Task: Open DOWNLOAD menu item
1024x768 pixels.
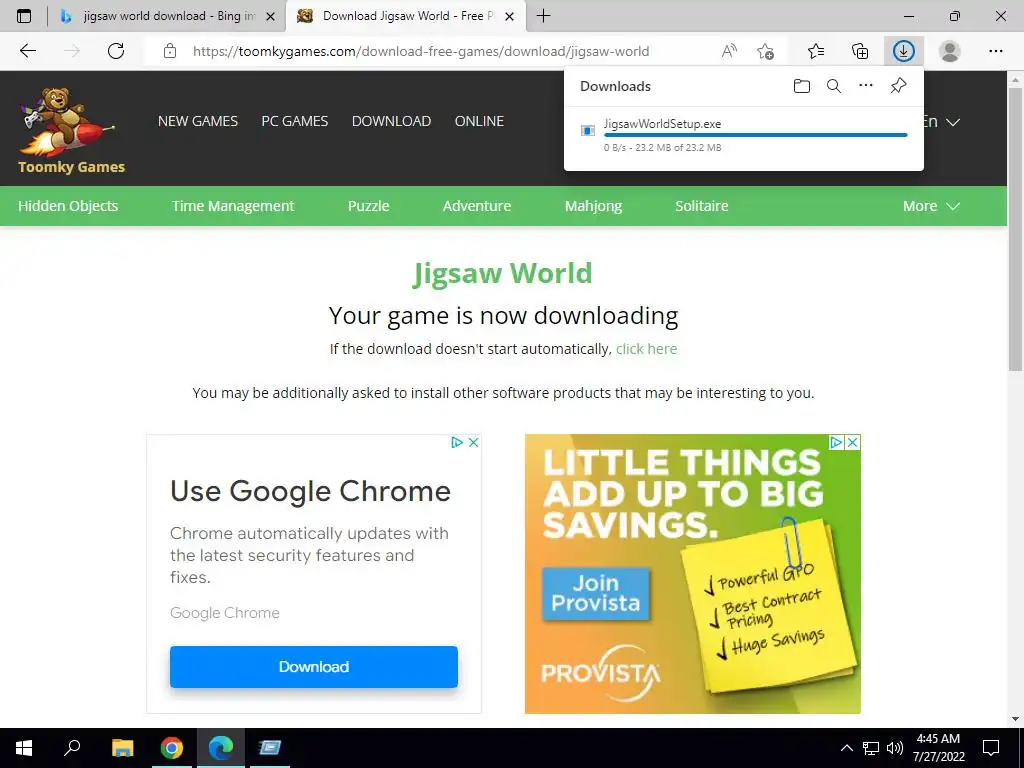Action: pos(391,121)
